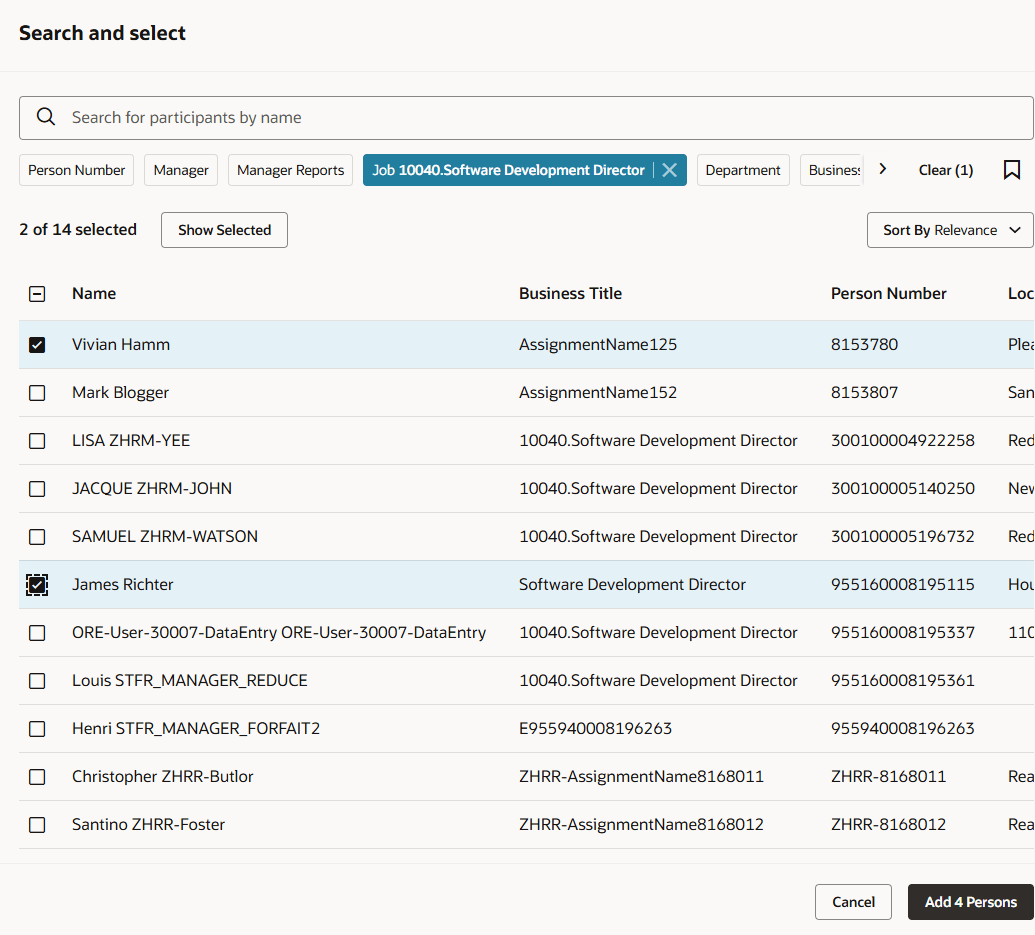1035x935 pixels.
Task: Click person number 955160008195115
Action: [x=902, y=585]
